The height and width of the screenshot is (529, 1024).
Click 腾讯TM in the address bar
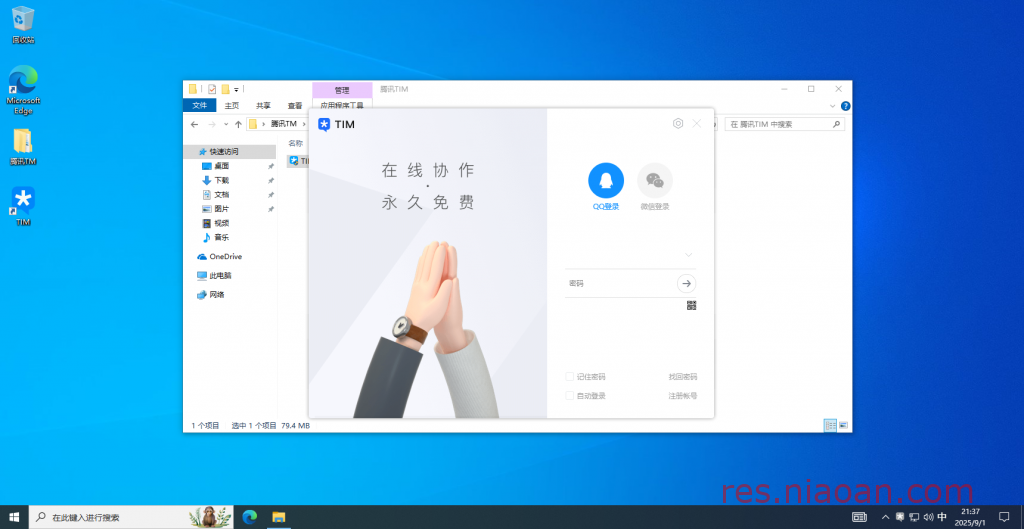coord(283,124)
